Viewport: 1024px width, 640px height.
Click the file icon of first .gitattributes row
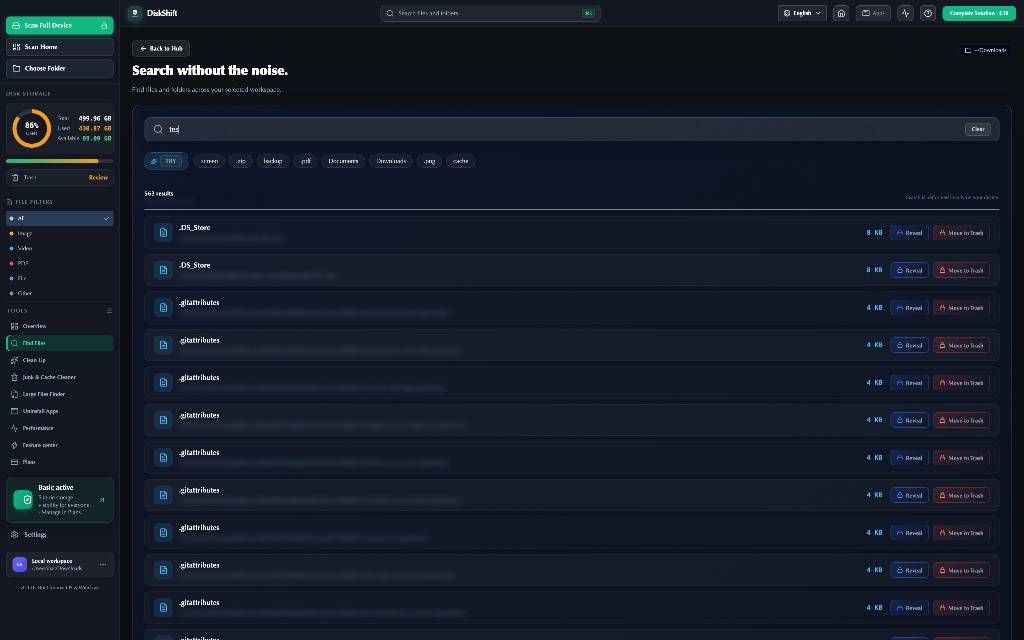click(x=163, y=308)
